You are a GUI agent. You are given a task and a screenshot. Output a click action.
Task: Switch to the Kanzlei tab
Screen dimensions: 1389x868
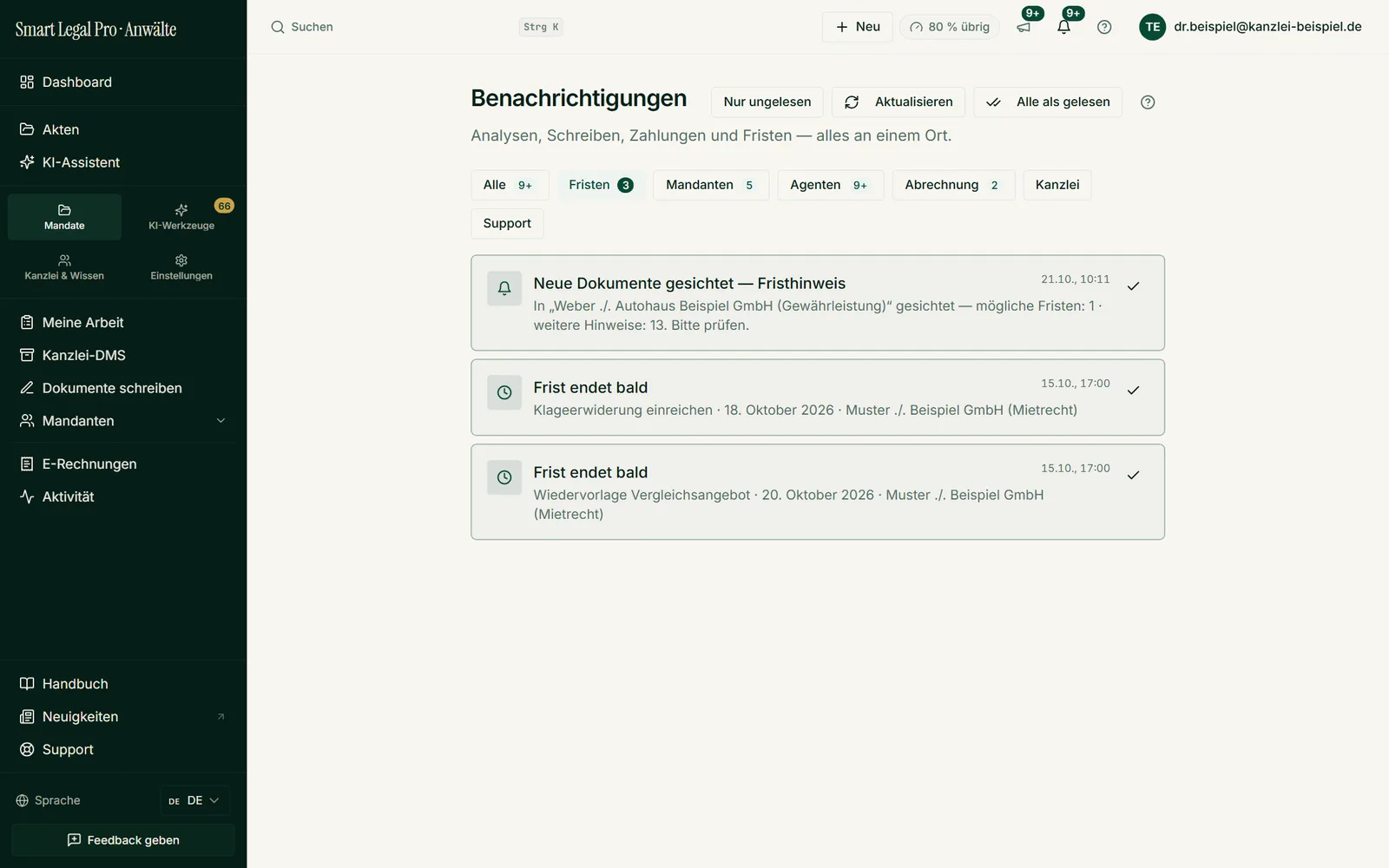click(x=1057, y=185)
